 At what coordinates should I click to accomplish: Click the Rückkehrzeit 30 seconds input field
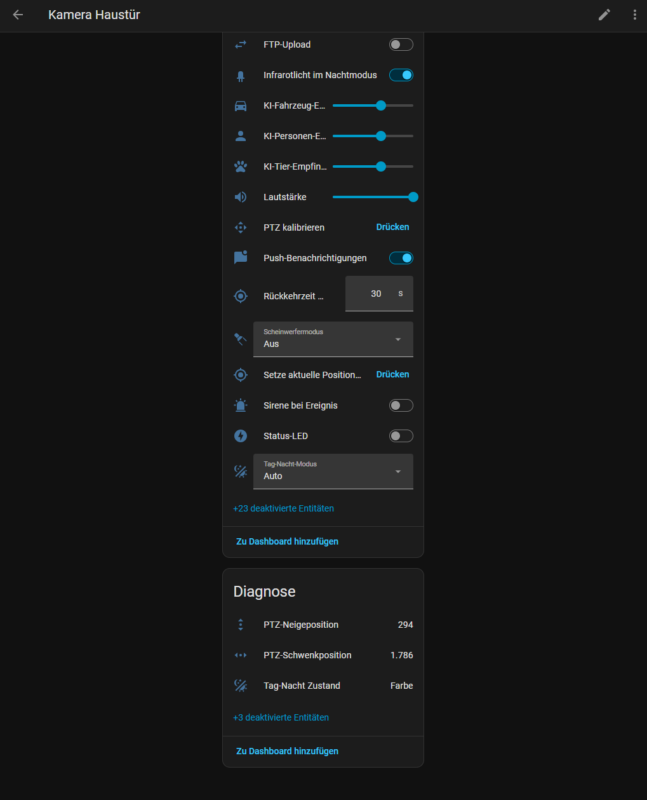point(379,294)
